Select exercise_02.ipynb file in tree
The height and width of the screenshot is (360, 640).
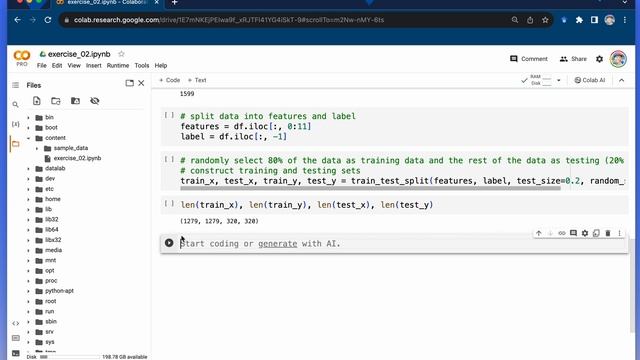tap(77, 158)
